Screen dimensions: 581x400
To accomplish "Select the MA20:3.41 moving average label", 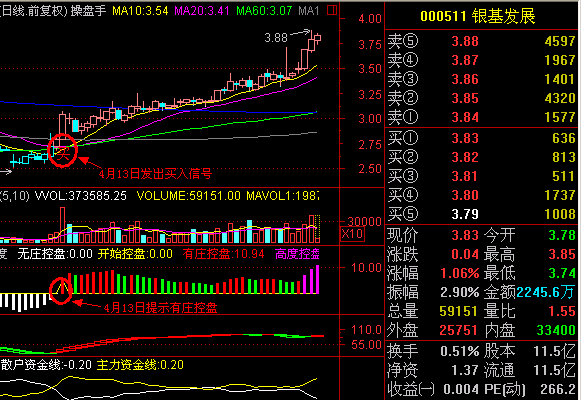I will click(202, 10).
